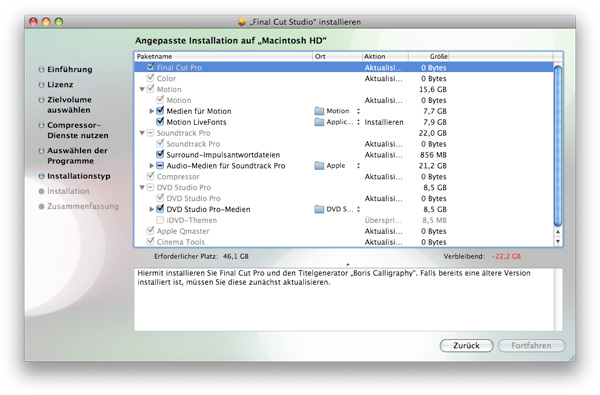Uncheck Surround-Impulsantwortdateien checkbox

click(160, 154)
